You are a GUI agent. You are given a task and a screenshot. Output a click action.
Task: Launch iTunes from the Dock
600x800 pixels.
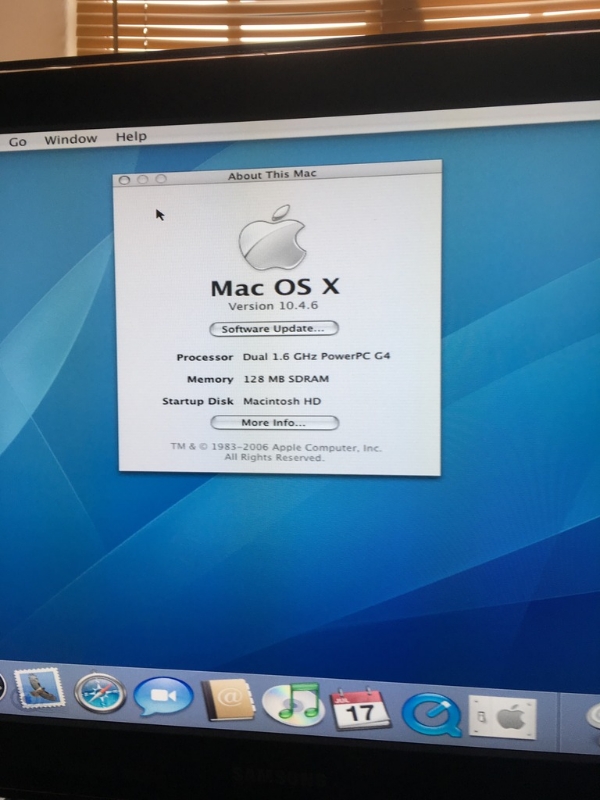[294, 704]
